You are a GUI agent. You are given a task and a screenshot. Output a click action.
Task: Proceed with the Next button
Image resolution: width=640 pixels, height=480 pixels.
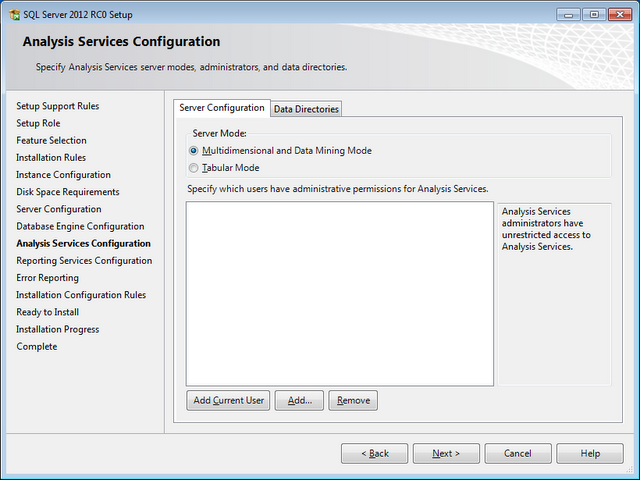446,453
